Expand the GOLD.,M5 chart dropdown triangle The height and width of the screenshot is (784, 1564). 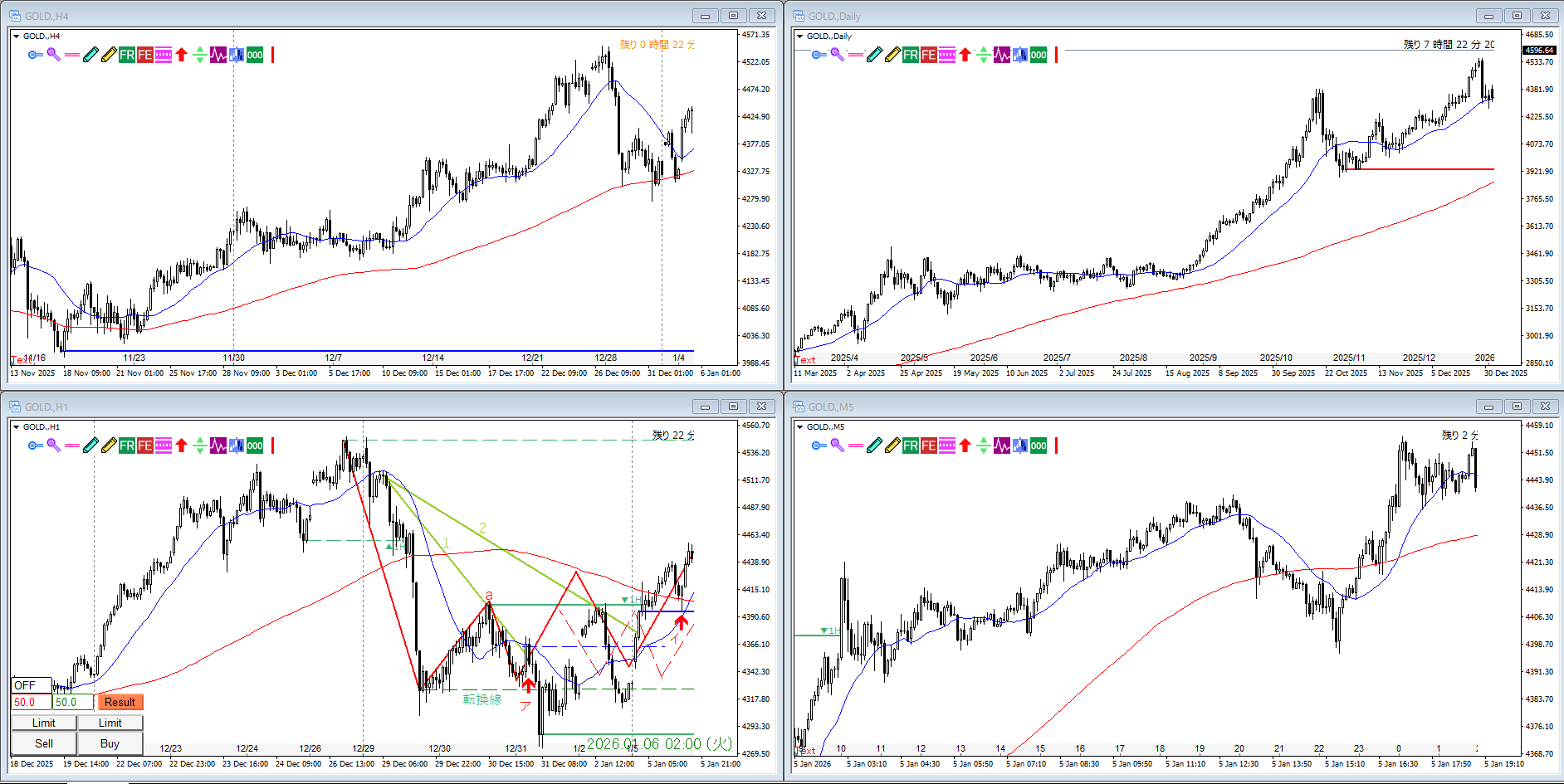coord(799,427)
